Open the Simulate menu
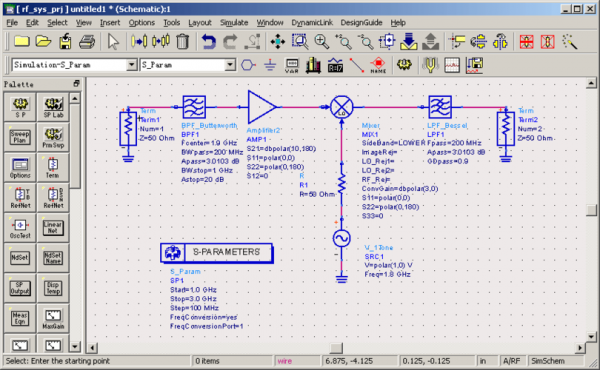Image resolution: width=600 pixels, height=370 pixels. pyautogui.click(x=234, y=23)
